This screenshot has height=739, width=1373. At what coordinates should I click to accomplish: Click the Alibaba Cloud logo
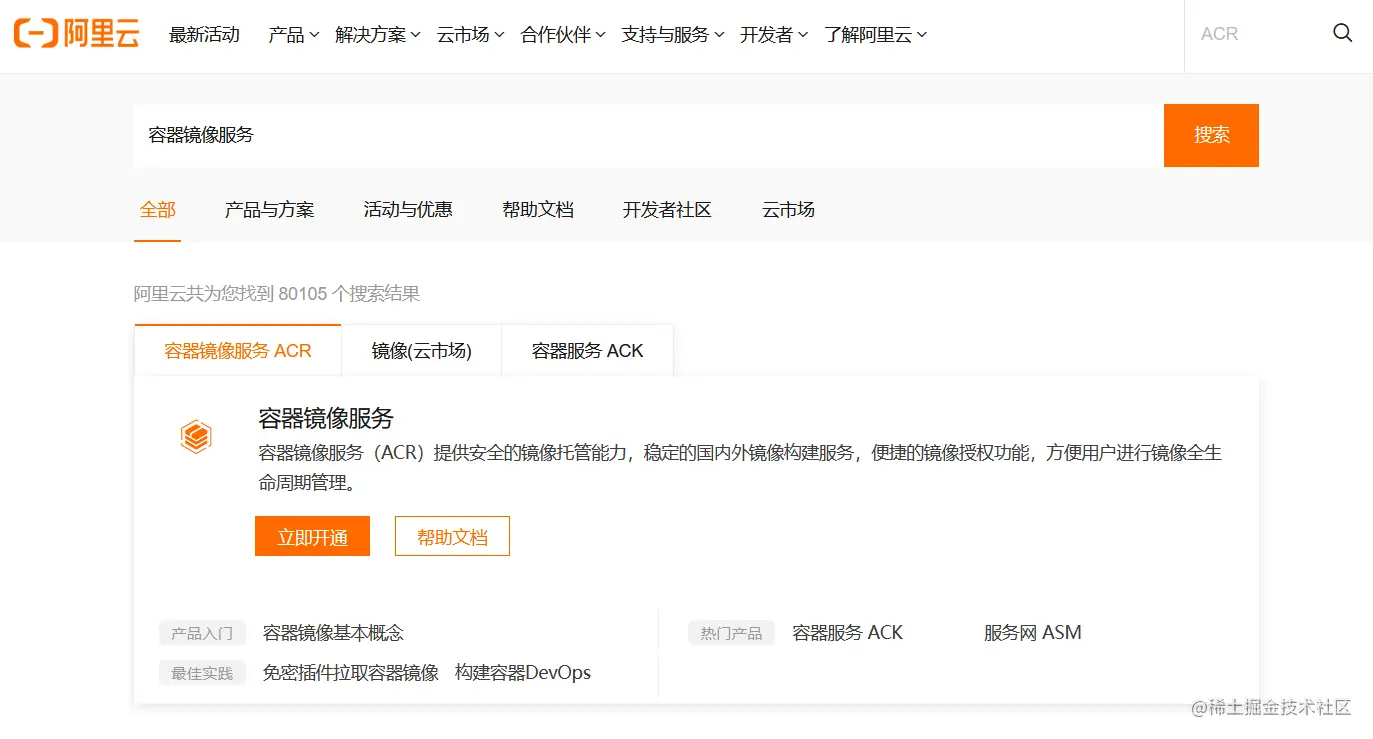point(75,32)
